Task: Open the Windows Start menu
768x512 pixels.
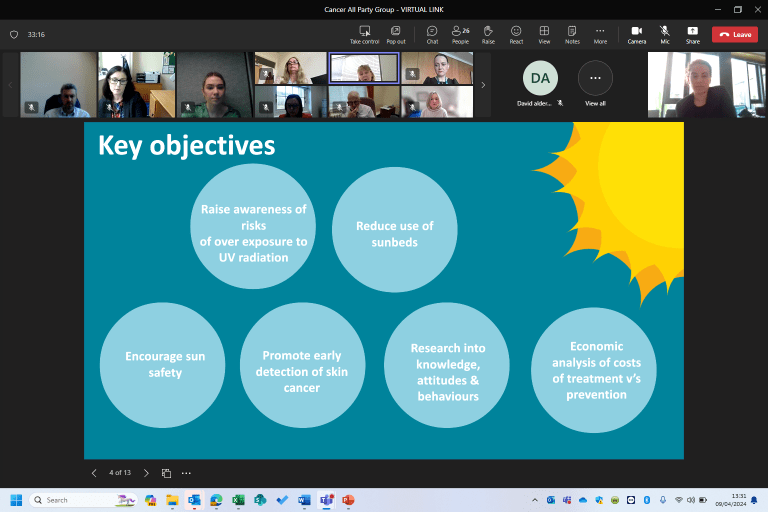Action: (x=16, y=500)
